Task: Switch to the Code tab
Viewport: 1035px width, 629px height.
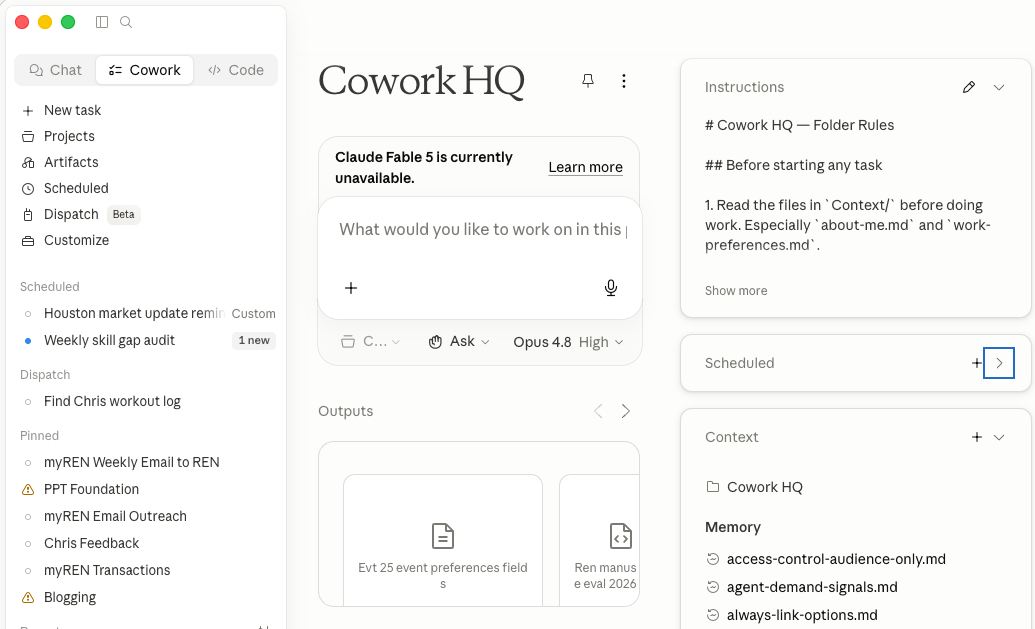Action: [236, 70]
